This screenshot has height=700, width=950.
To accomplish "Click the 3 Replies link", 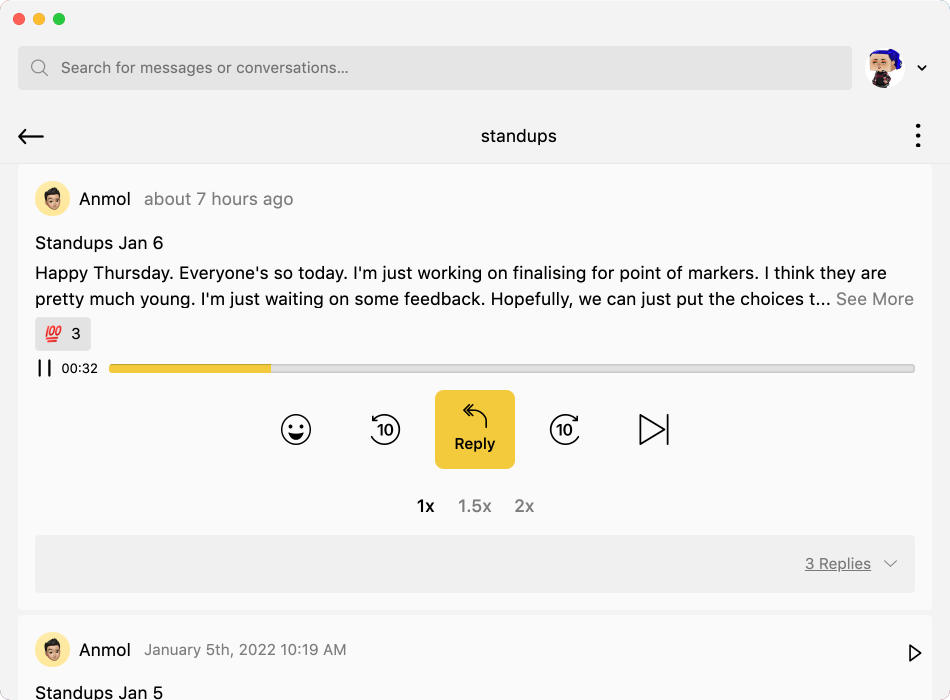I will [837, 564].
